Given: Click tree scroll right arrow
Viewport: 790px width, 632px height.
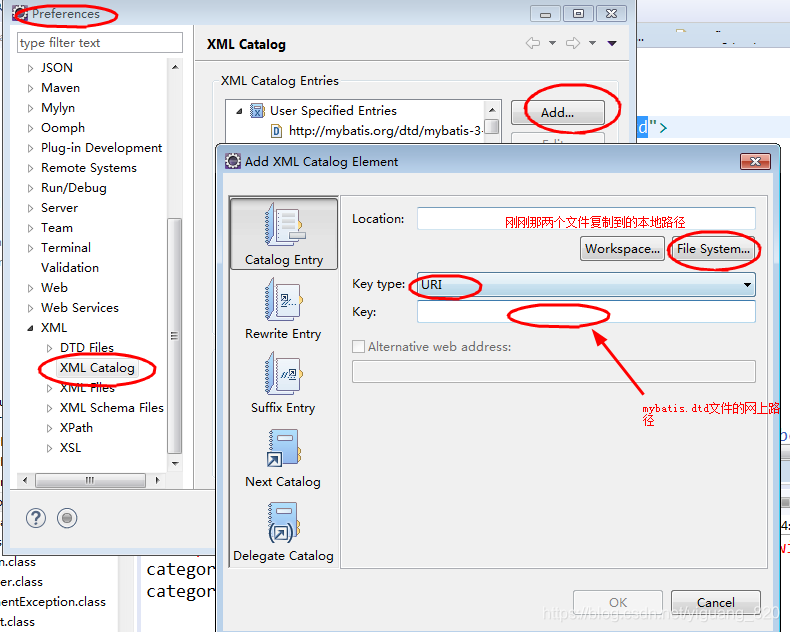Looking at the screenshot, I should click(158, 480).
